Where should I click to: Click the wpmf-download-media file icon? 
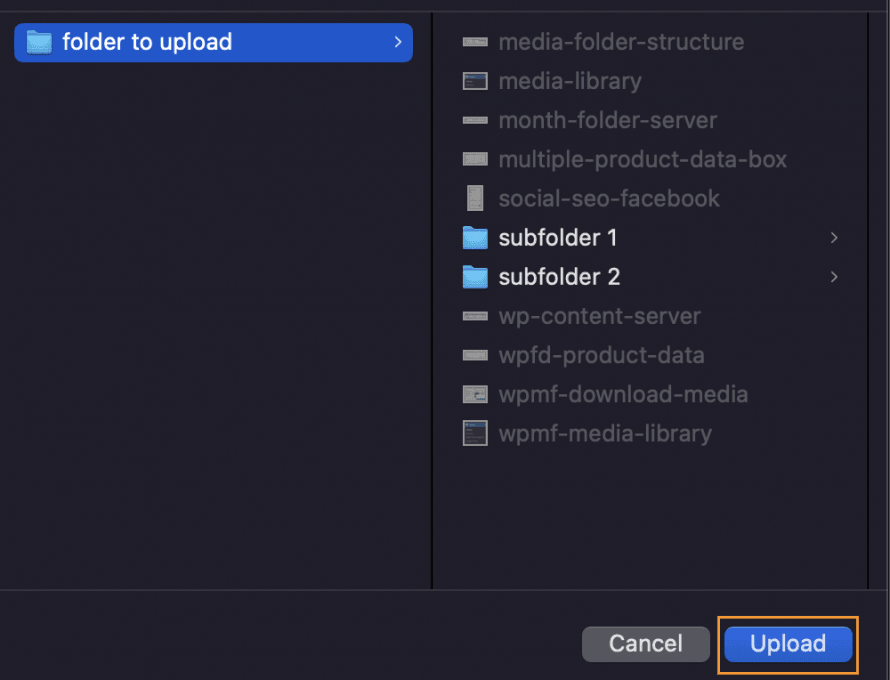coord(475,394)
